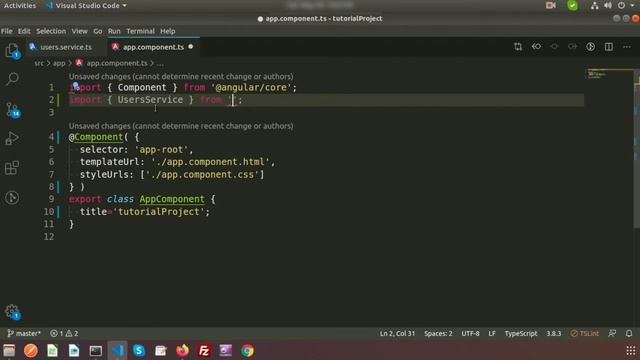Open the Run menu
This screenshot has height=360, width=640.
click(x=114, y=31)
